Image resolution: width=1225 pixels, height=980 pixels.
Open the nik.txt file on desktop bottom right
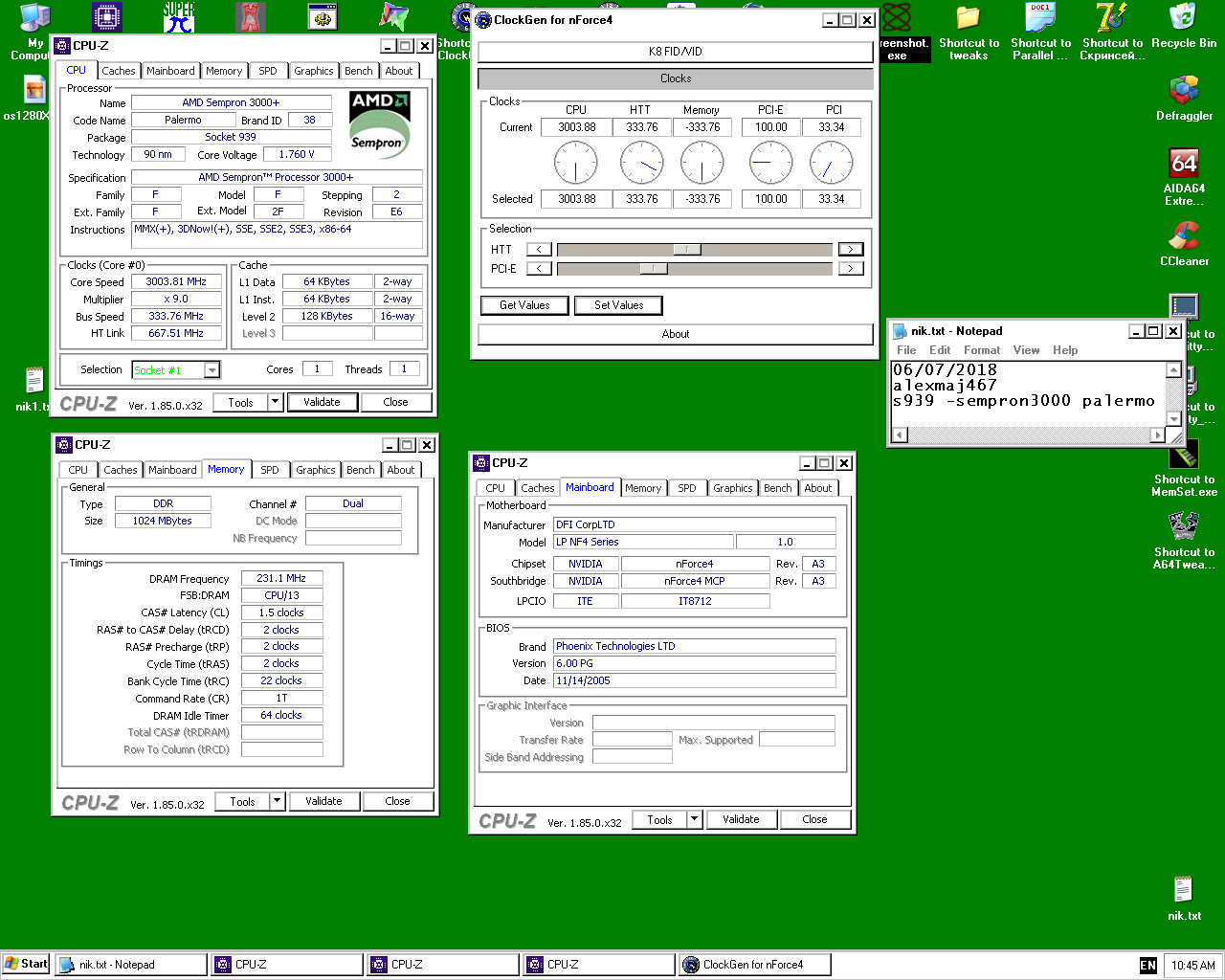pyautogui.click(x=1184, y=898)
